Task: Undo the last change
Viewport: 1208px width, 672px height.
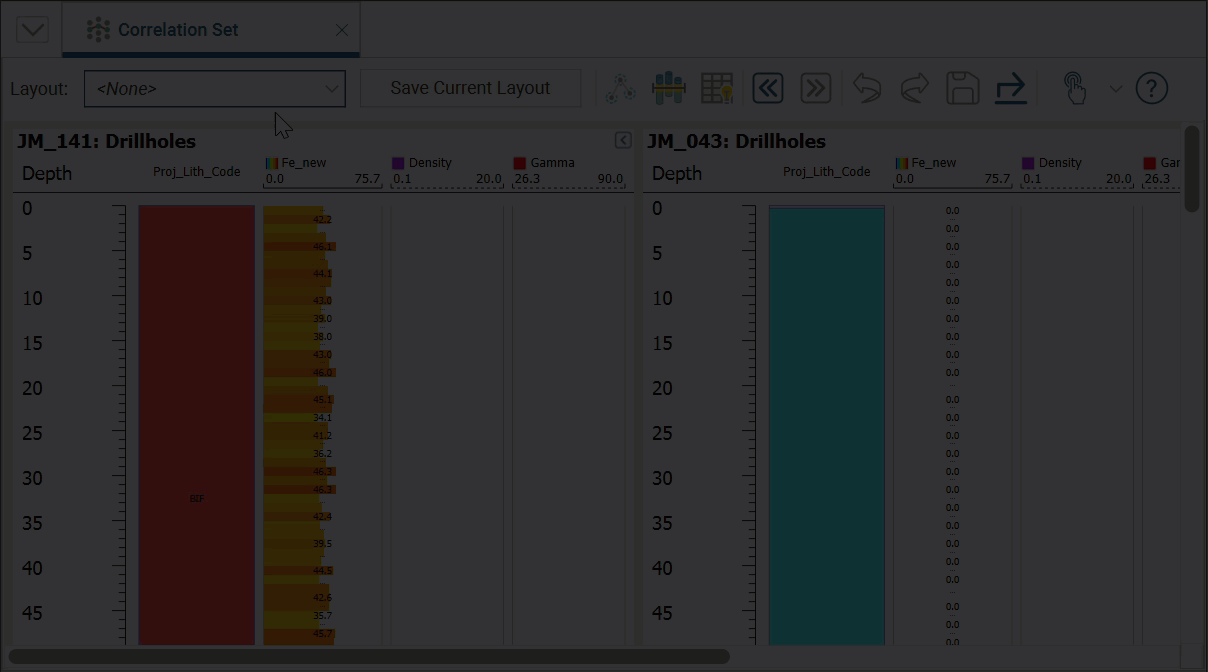Action: (865, 88)
